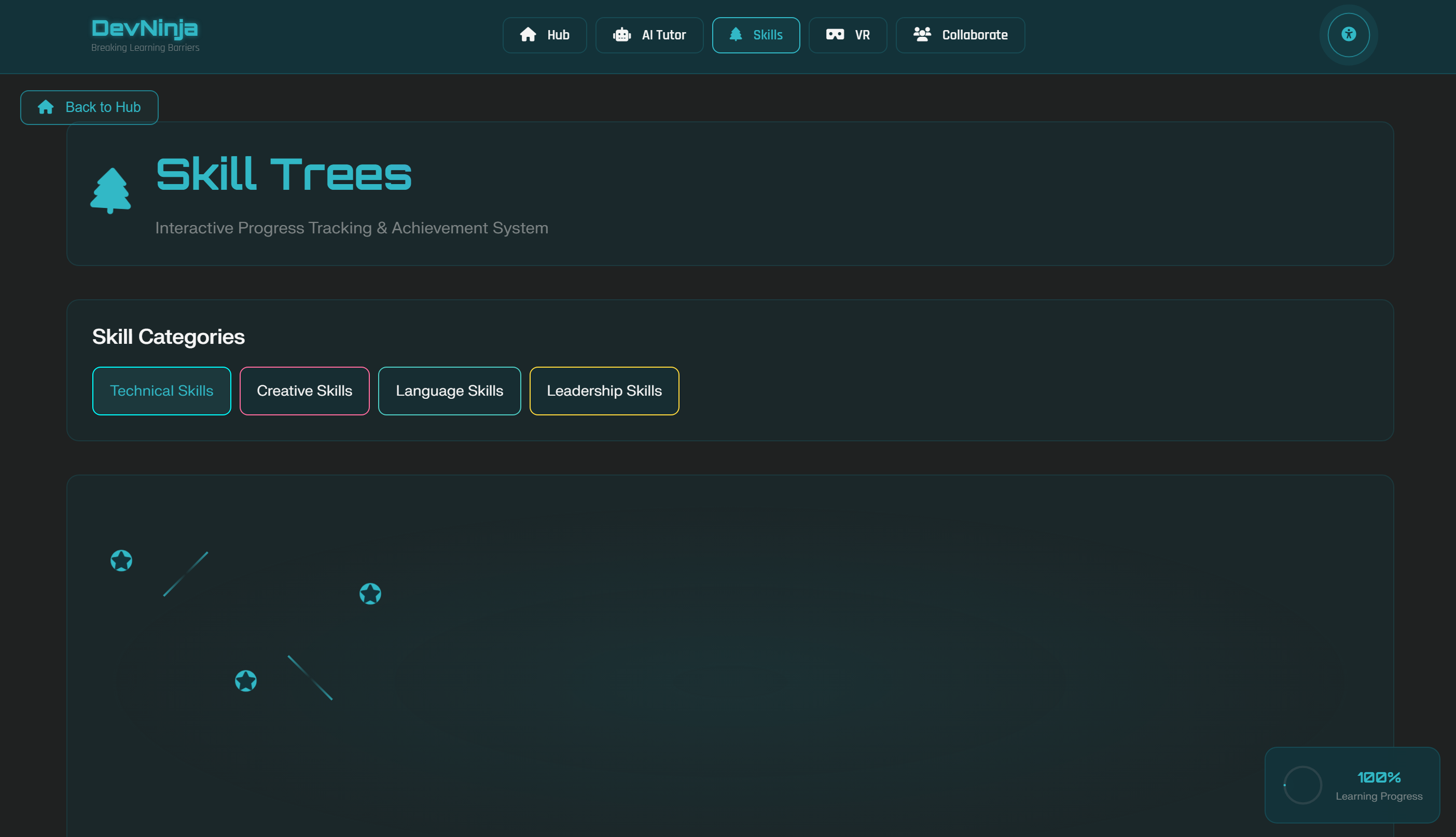Click the house icon in the Hub nav button
The width and height of the screenshot is (1456, 837).
[528, 35]
